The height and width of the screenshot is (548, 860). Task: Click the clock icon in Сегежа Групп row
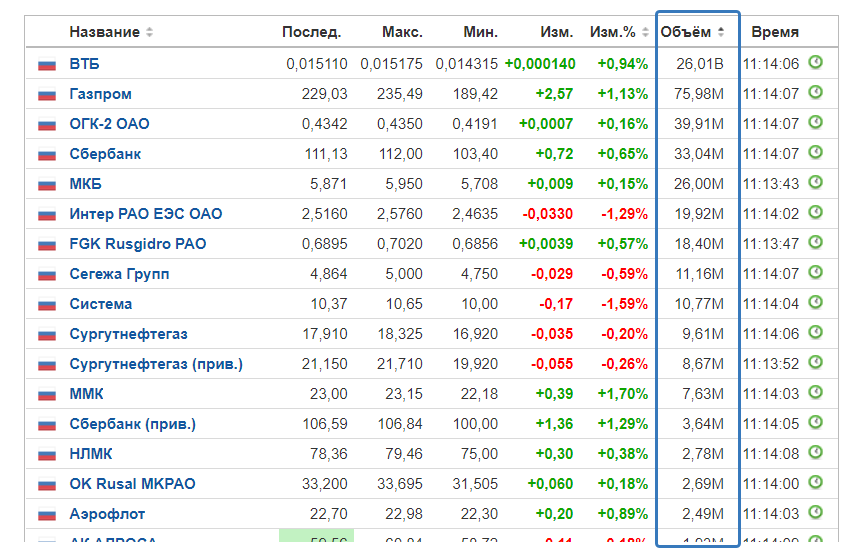tap(816, 272)
